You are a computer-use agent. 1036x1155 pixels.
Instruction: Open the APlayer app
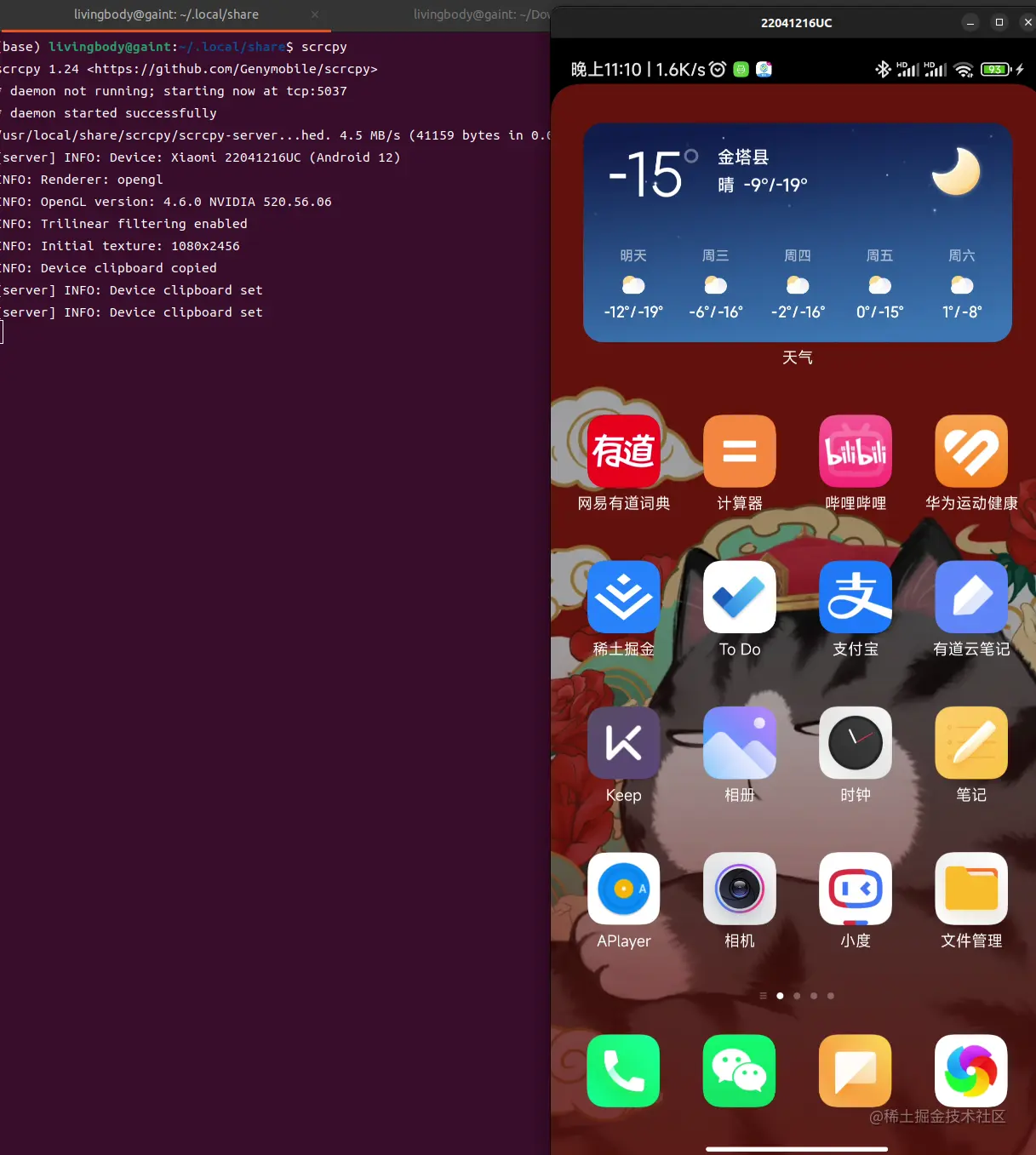623,889
